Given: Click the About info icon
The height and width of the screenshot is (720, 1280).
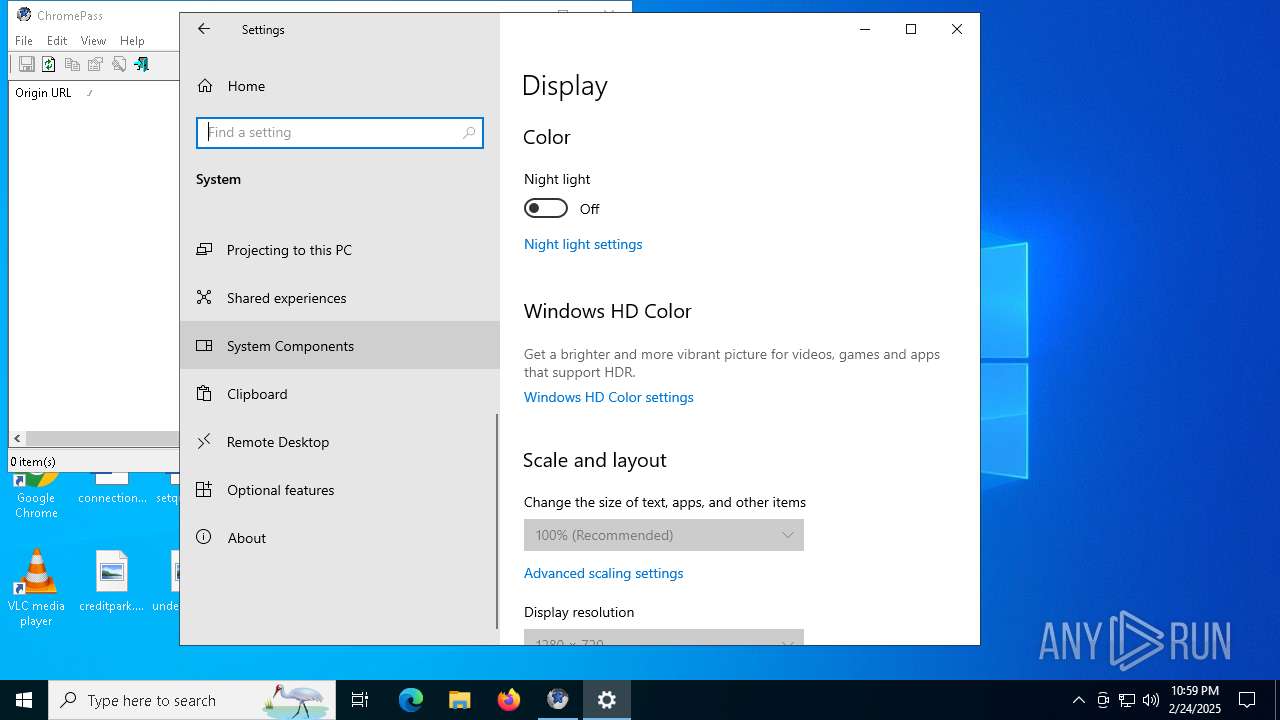Looking at the screenshot, I should click(204, 537).
